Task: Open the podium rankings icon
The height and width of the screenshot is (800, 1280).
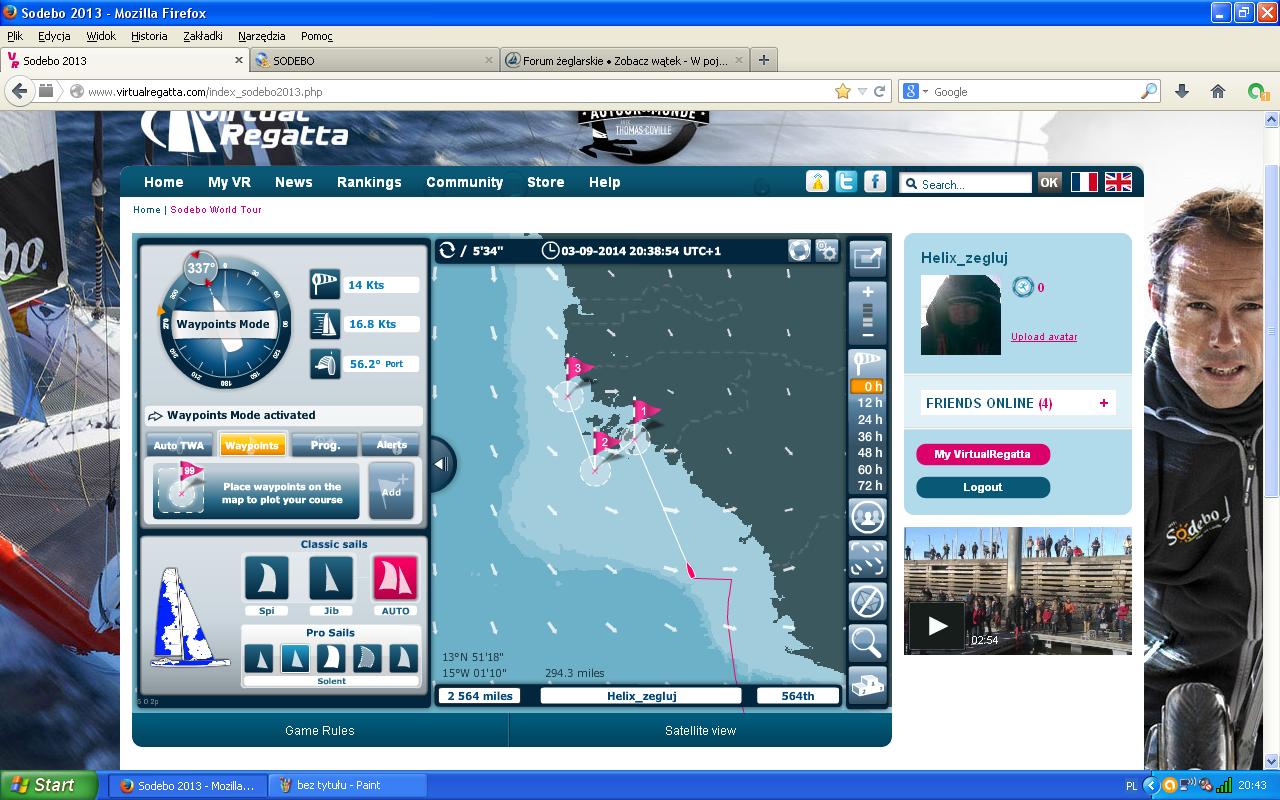Action: [x=867, y=685]
